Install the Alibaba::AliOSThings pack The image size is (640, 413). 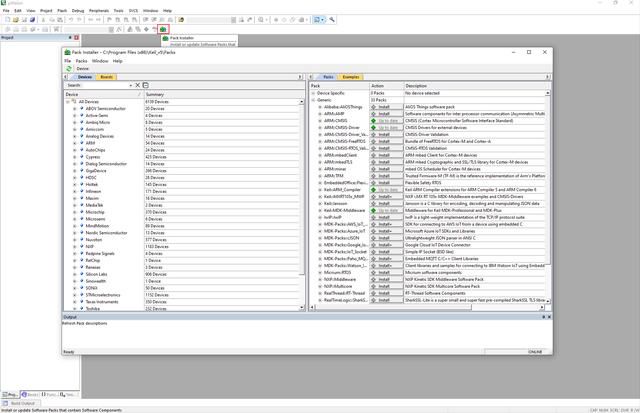coord(386,107)
